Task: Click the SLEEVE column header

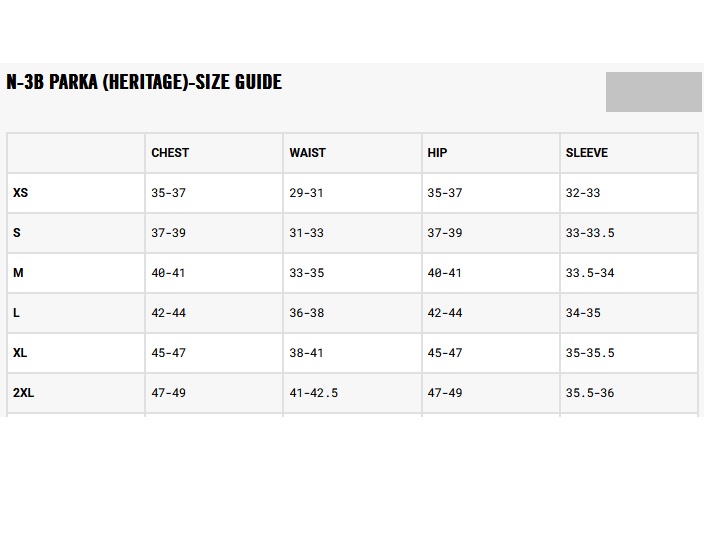Action: point(586,153)
